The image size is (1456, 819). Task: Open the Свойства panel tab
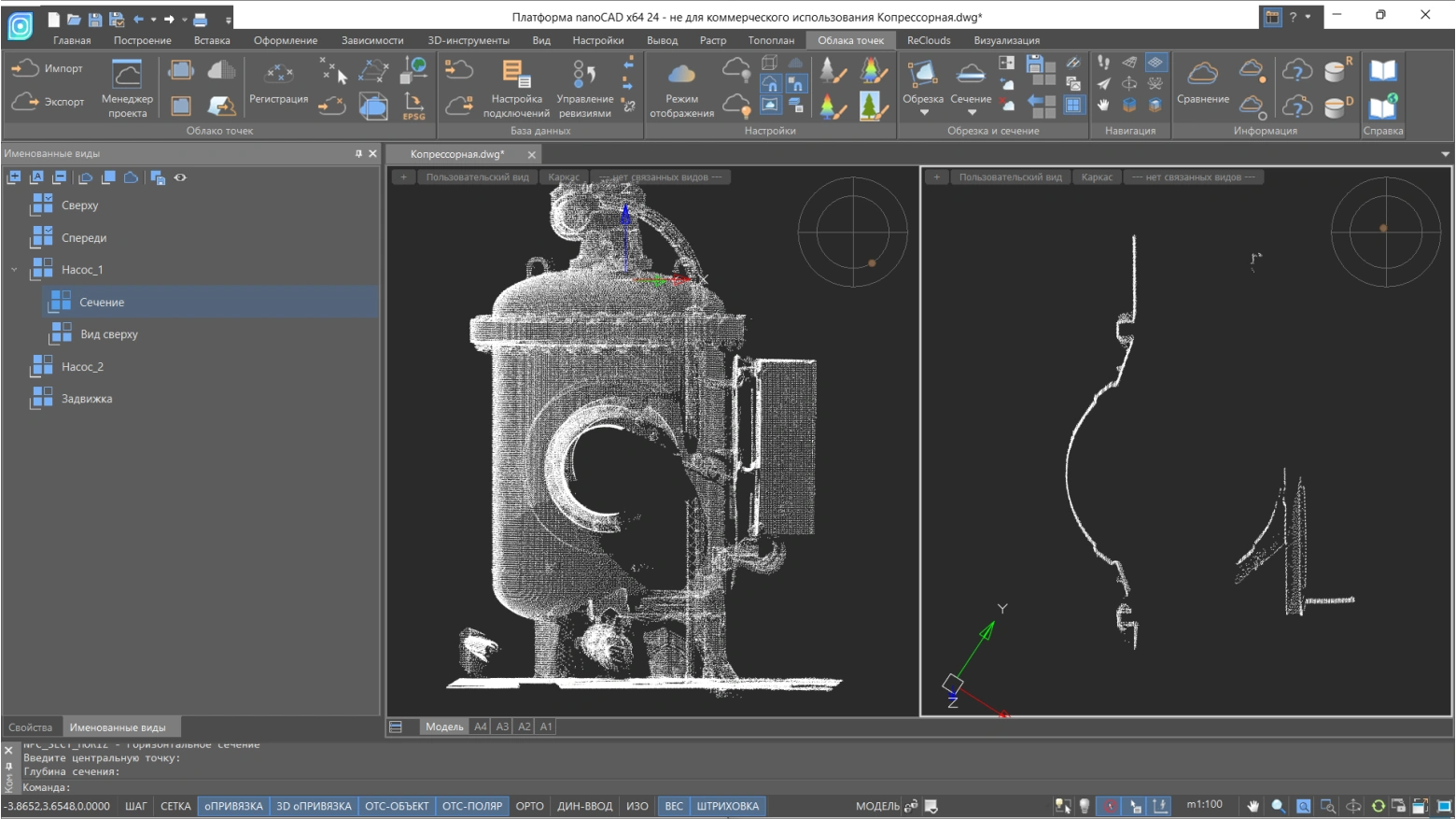31,727
